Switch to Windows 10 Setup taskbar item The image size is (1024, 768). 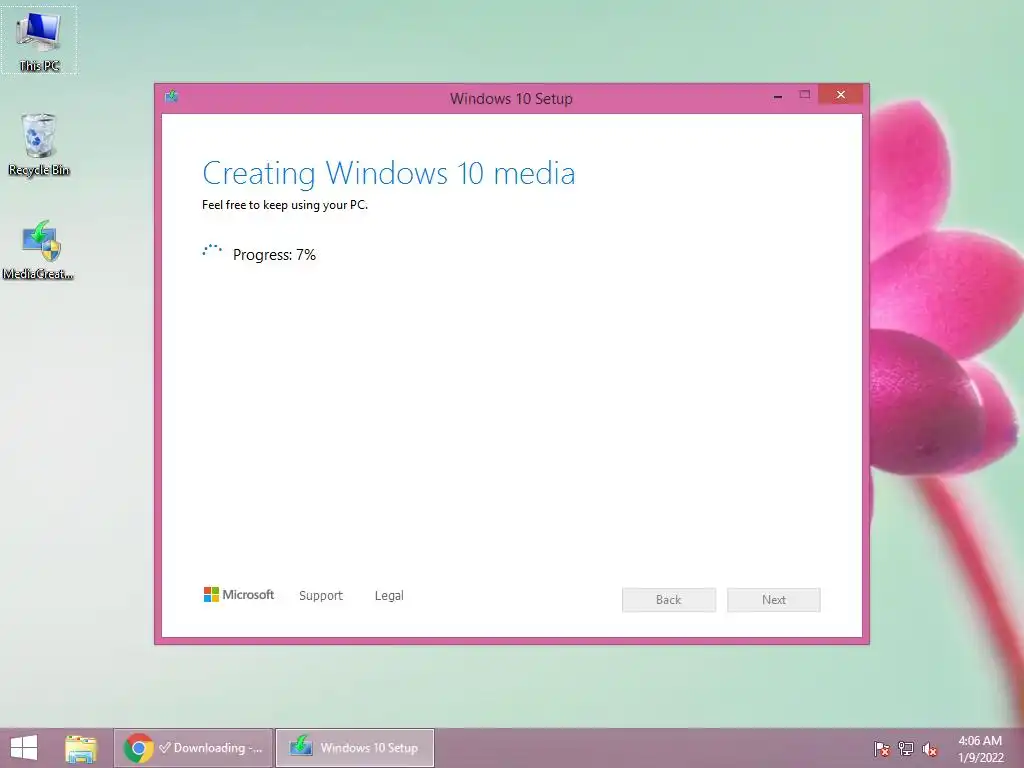[355, 748]
